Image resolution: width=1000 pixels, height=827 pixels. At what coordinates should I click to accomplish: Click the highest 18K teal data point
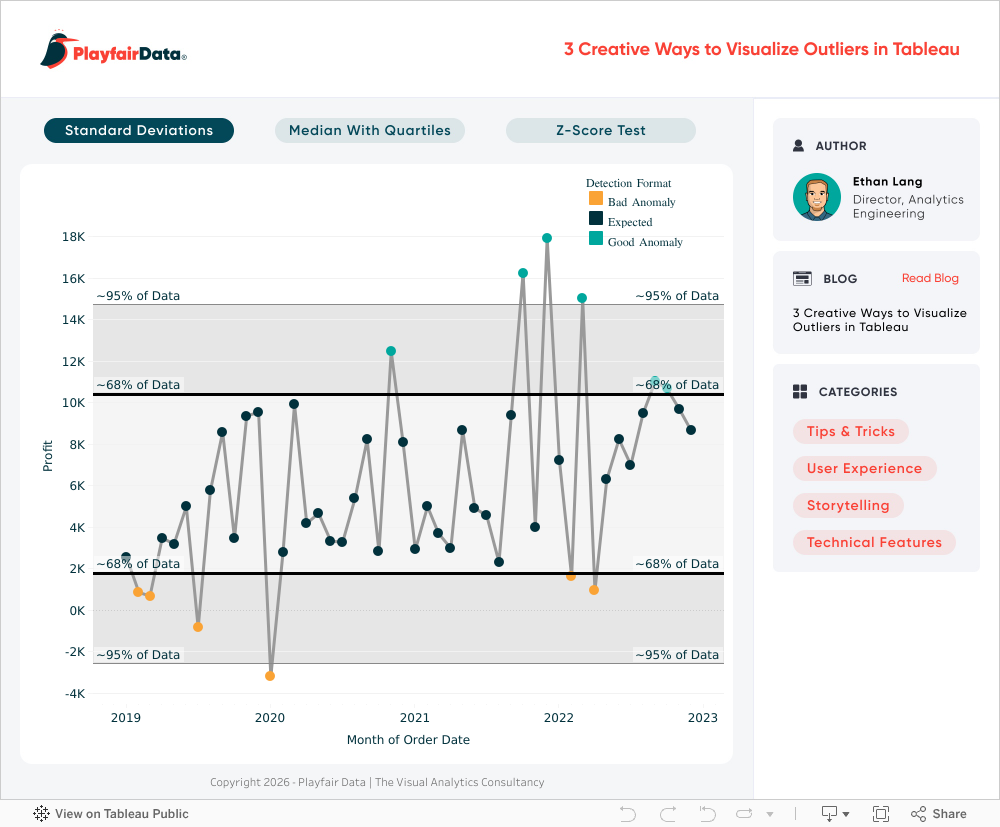tap(547, 238)
